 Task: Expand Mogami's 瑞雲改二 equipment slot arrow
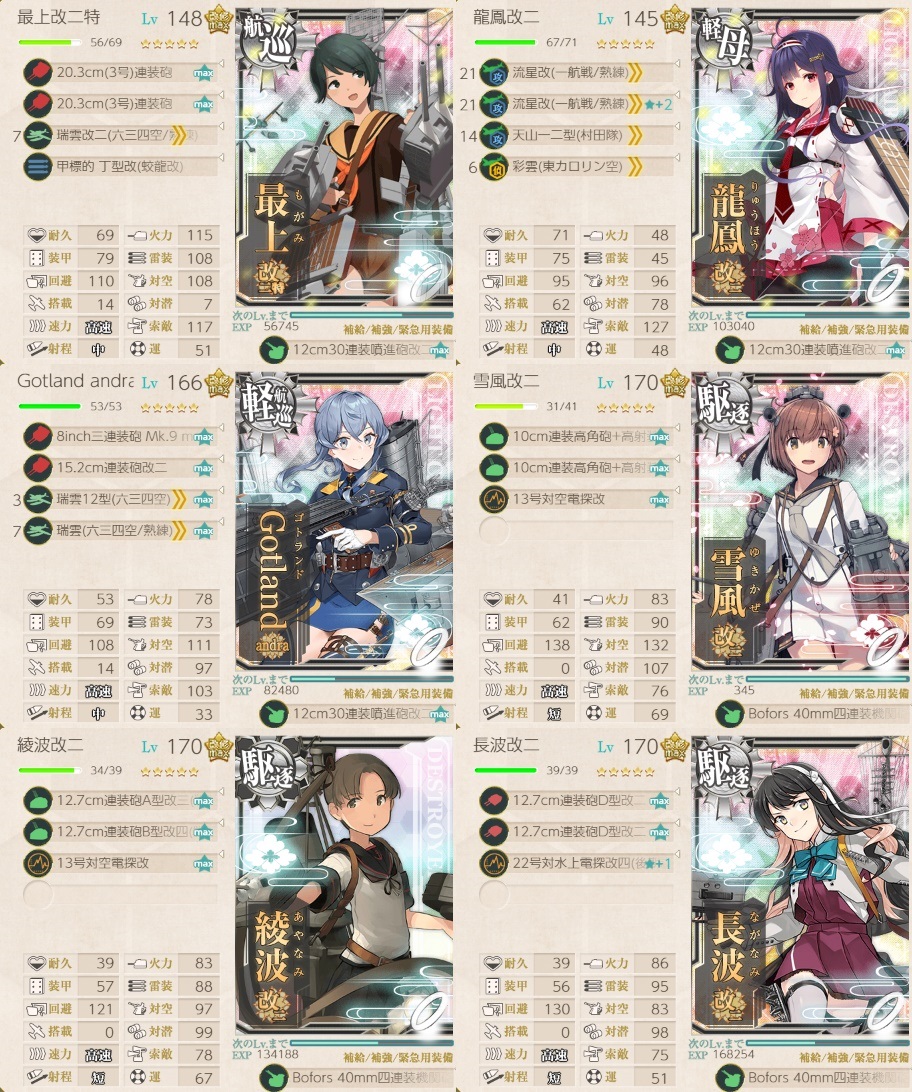221,128
